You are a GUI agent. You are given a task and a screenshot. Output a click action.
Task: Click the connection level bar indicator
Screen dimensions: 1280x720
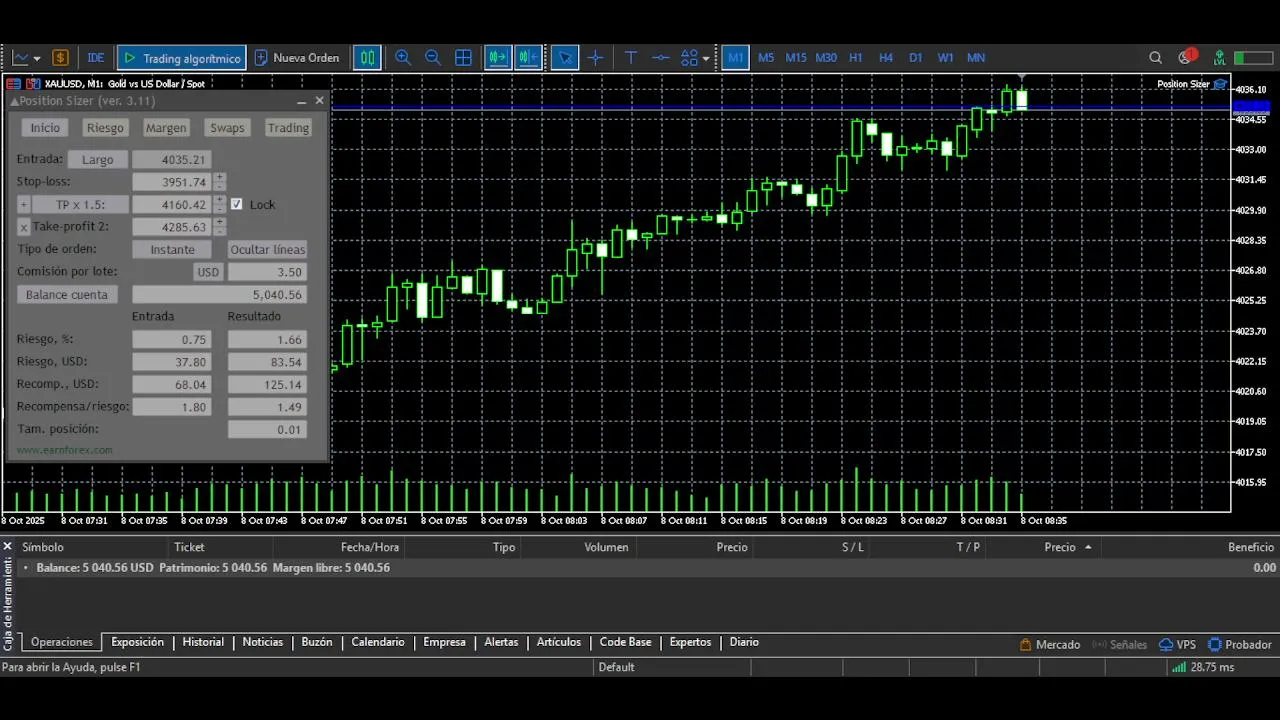pyautogui.click(x=1253, y=58)
